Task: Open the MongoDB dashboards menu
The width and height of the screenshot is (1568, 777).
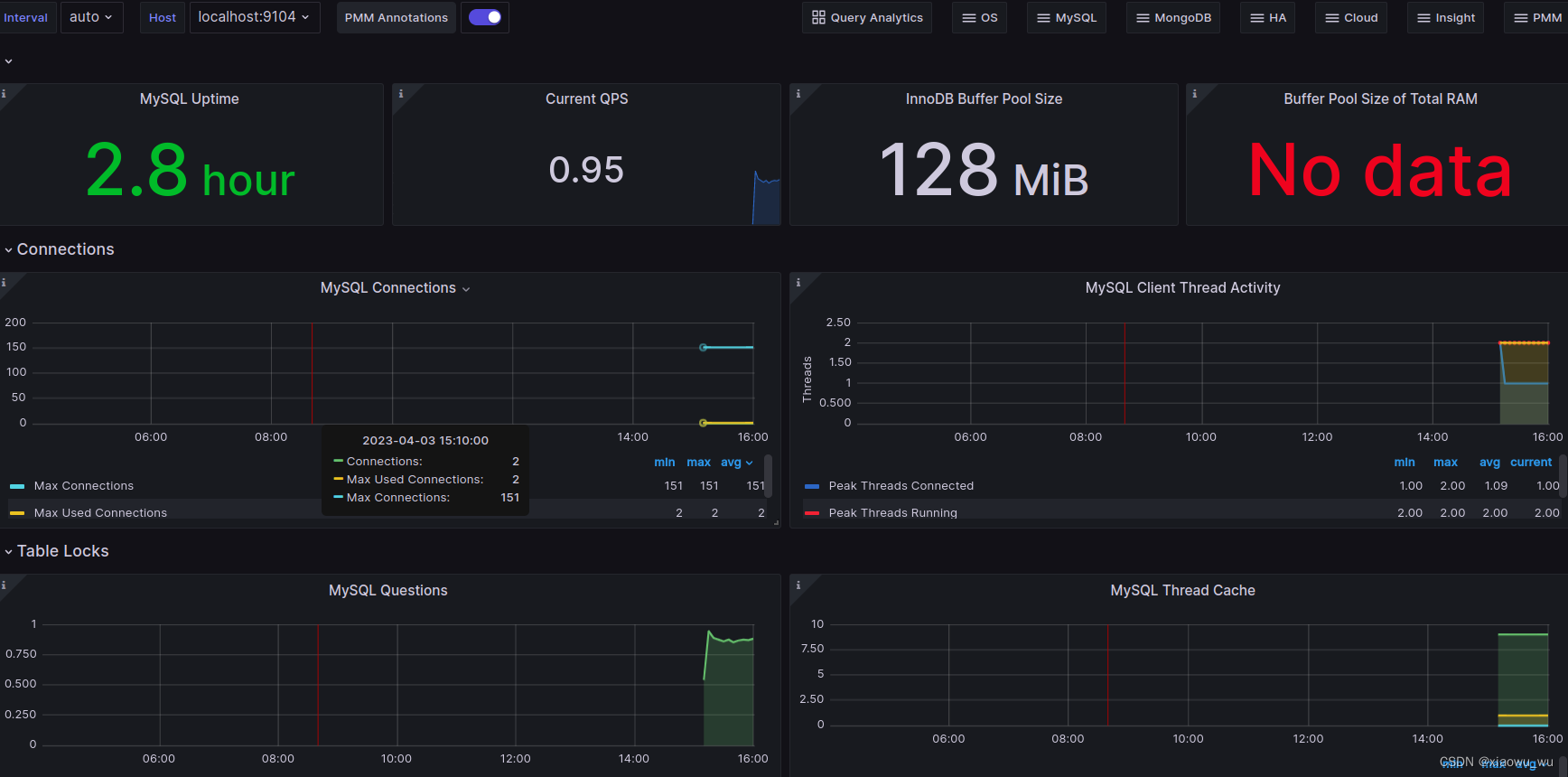Action: [1173, 17]
